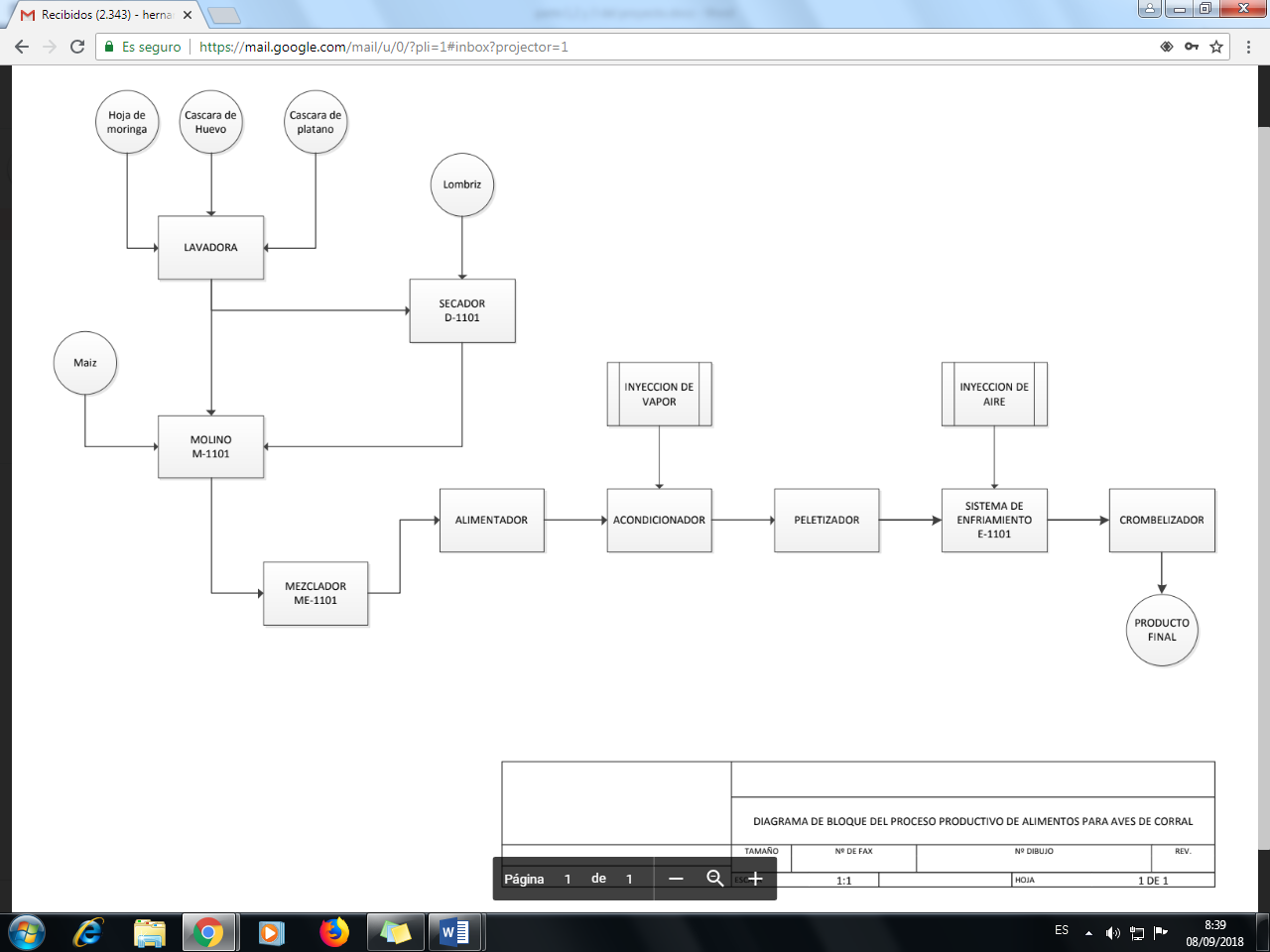
Task: Click the INYECCION DE VAPOR box
Action: click(x=660, y=394)
